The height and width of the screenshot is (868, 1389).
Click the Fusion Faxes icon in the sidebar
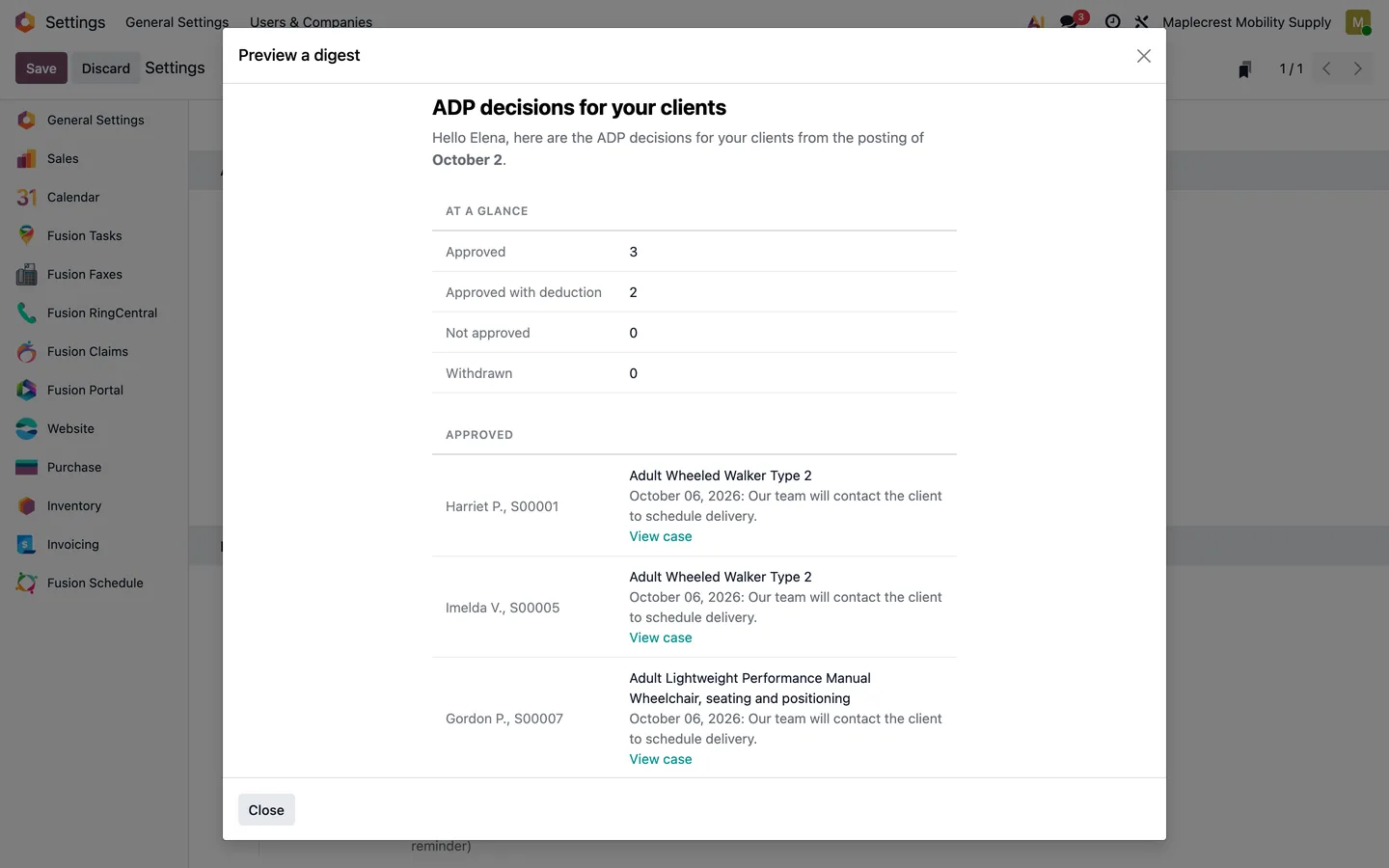point(27,274)
